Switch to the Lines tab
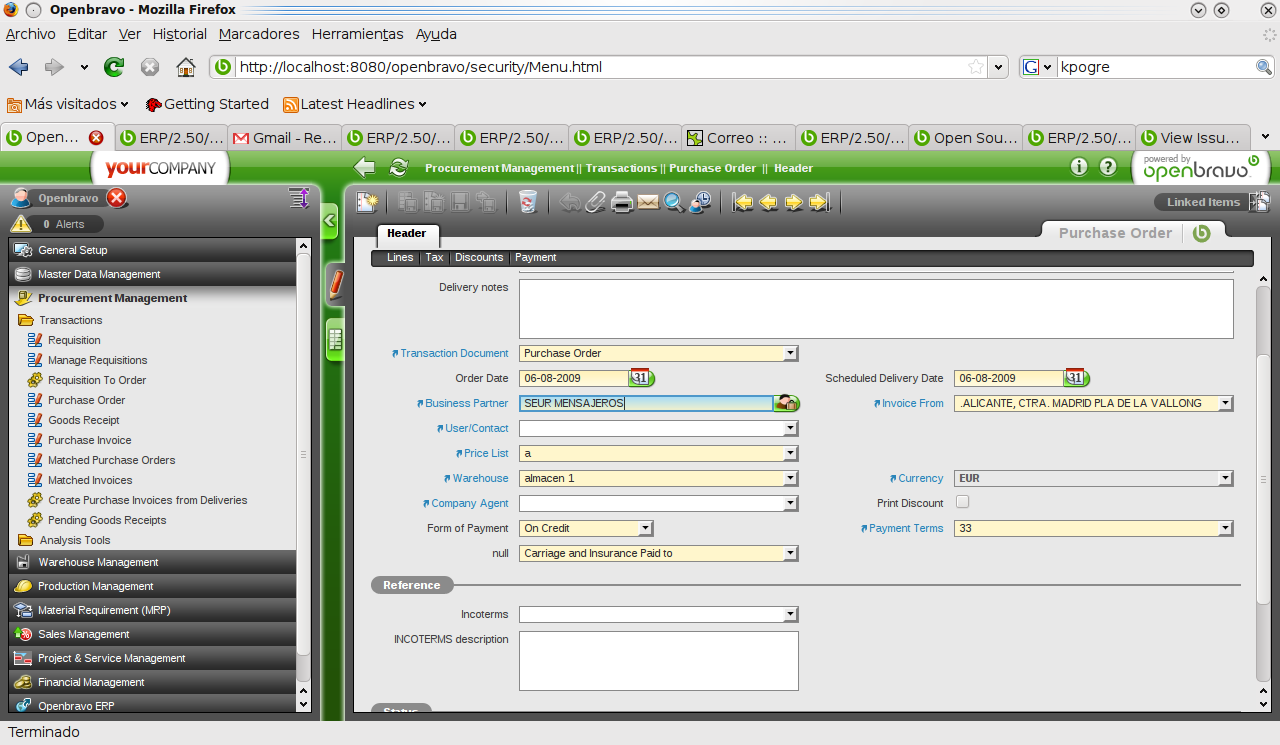Image resolution: width=1280 pixels, height=745 pixels. pos(400,257)
